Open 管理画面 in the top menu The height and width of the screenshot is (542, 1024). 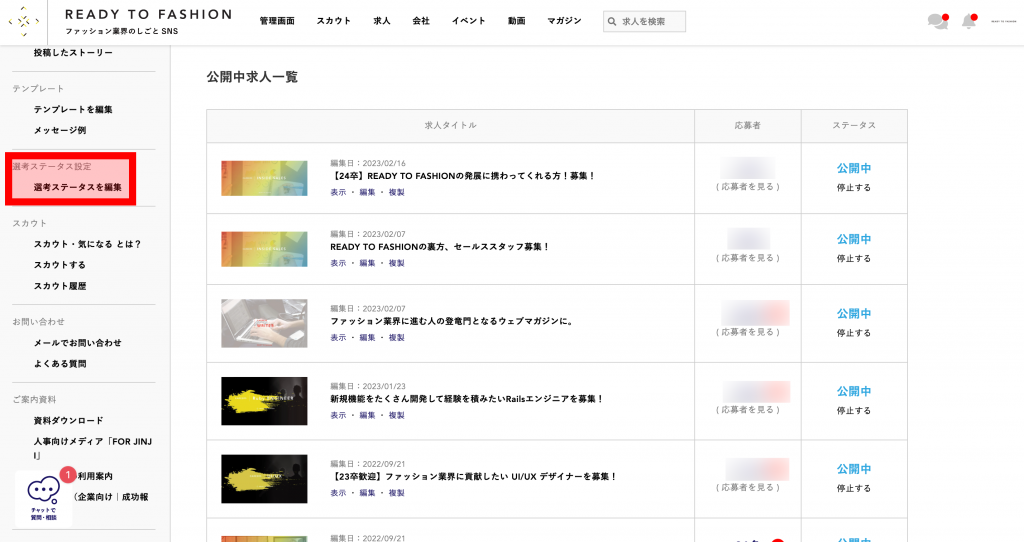277,21
